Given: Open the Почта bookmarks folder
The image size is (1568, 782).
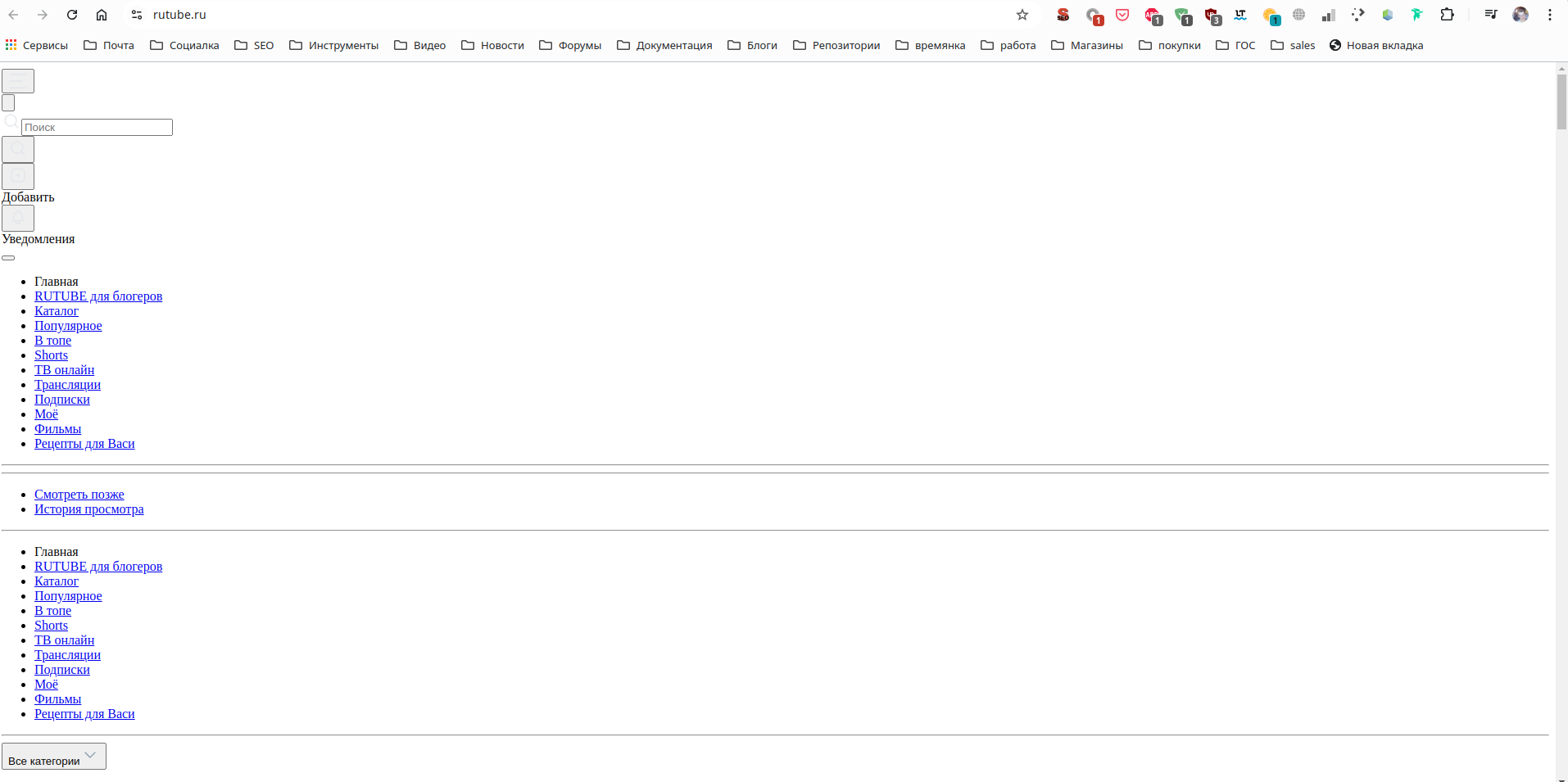Looking at the screenshot, I should [109, 45].
